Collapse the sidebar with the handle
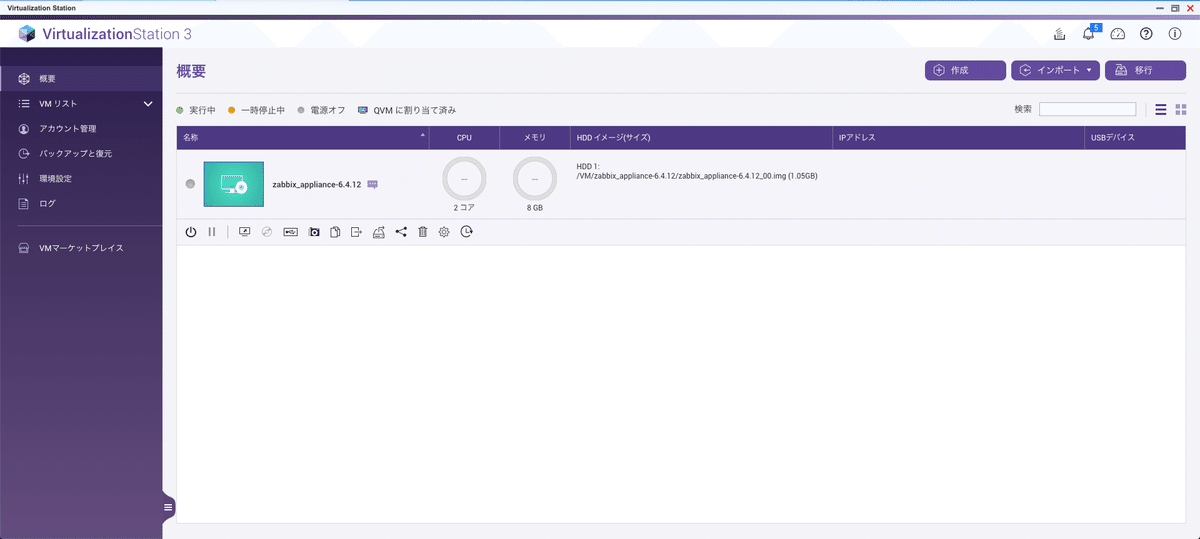This screenshot has width=1200, height=539. (168, 507)
